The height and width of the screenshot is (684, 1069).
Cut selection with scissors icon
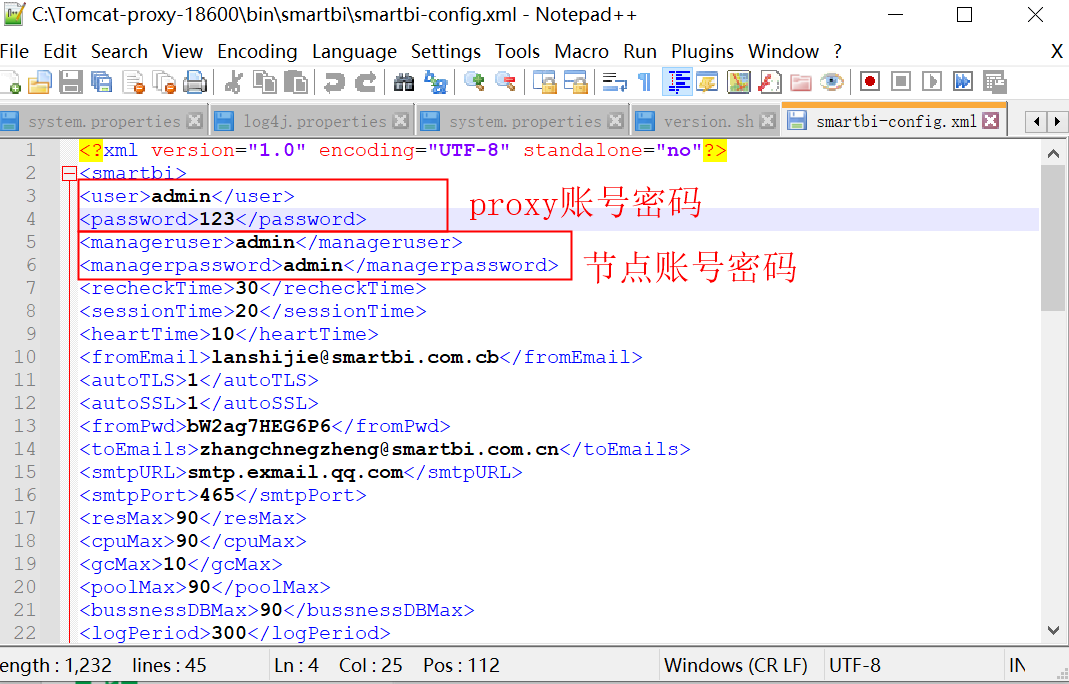point(233,83)
